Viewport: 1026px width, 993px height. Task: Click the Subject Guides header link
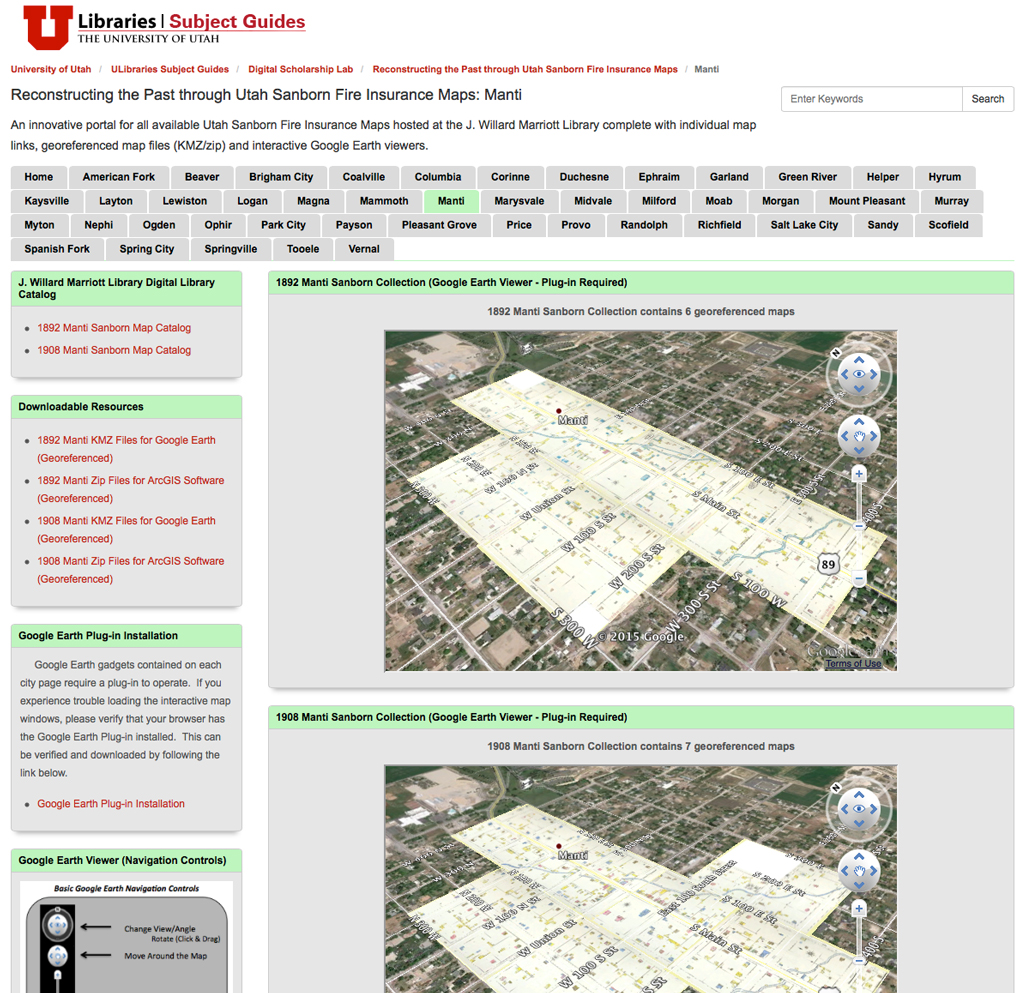[x=237, y=22]
